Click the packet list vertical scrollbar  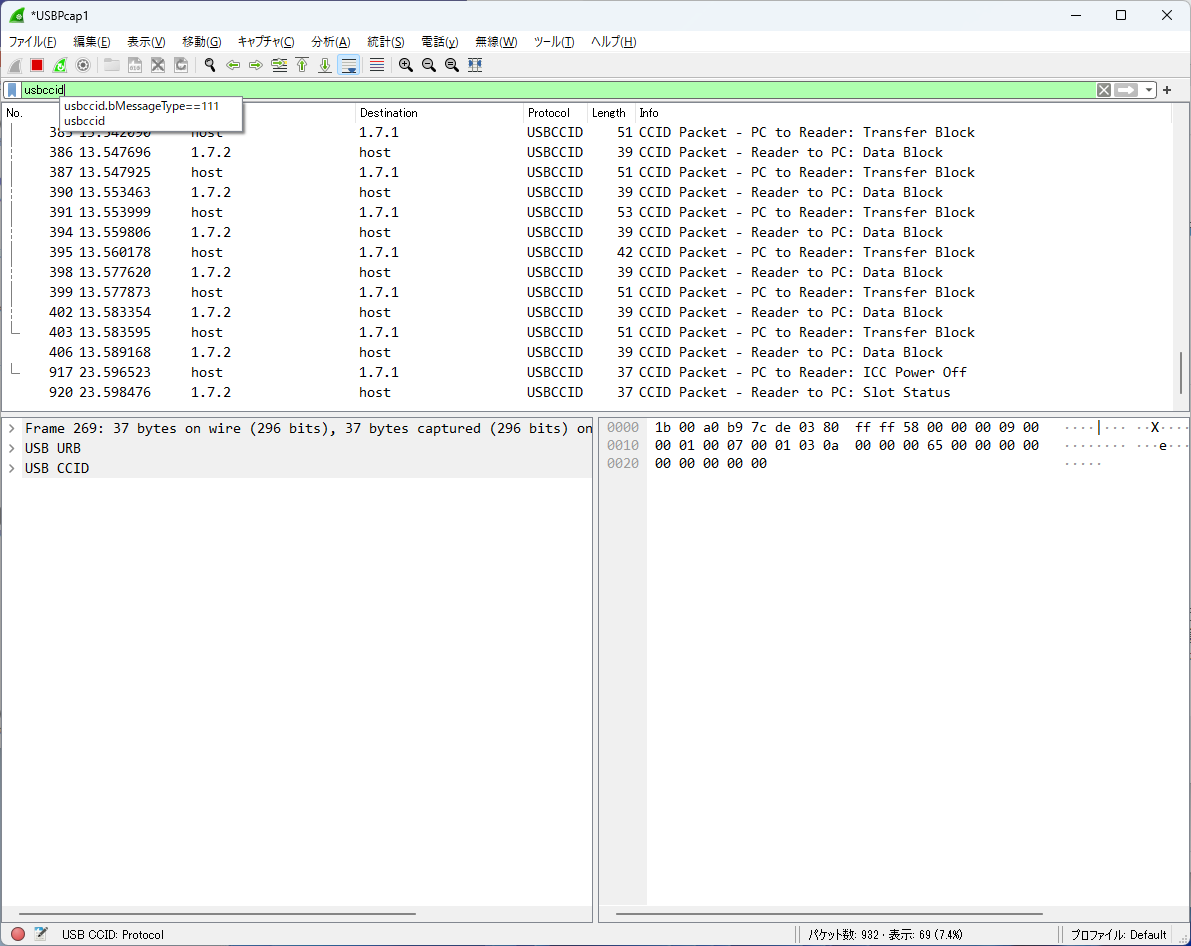coord(1180,372)
